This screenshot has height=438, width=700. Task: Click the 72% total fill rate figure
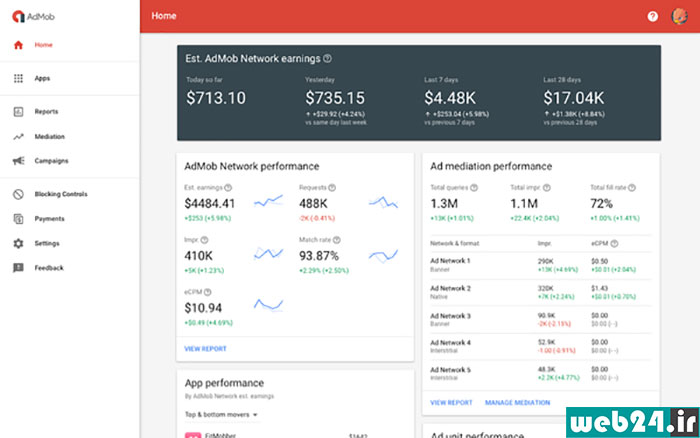(601, 204)
